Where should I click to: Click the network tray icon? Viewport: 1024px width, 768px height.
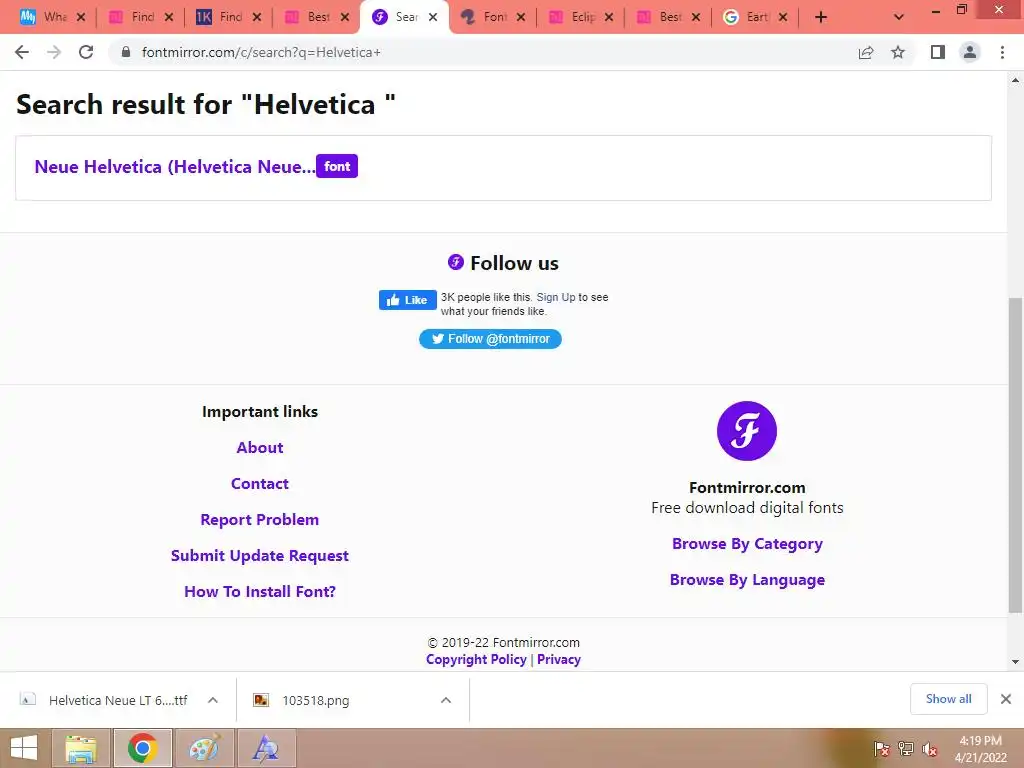pyautogui.click(x=905, y=749)
